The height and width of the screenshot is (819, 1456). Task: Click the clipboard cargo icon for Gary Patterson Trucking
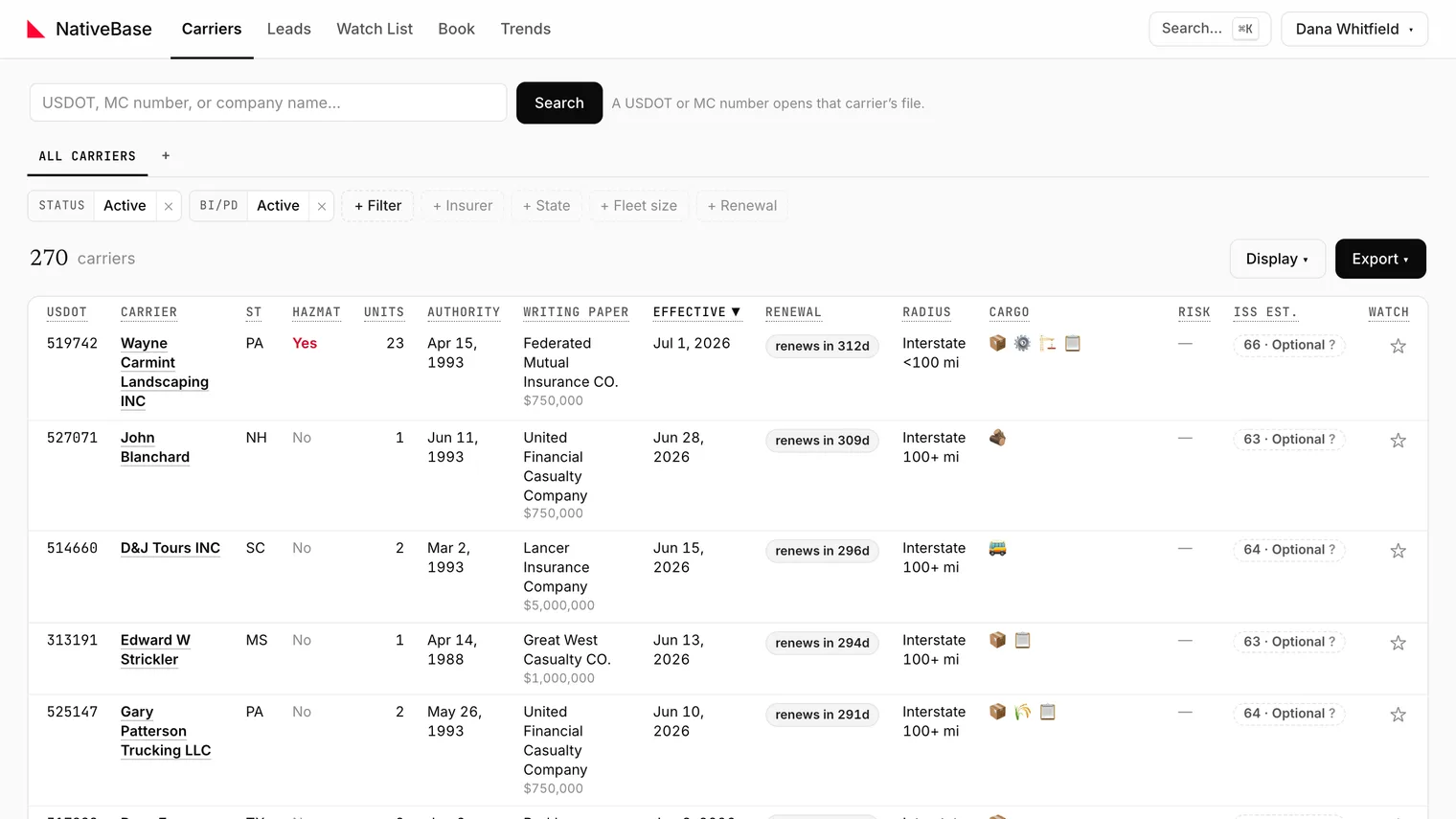coord(1047,712)
